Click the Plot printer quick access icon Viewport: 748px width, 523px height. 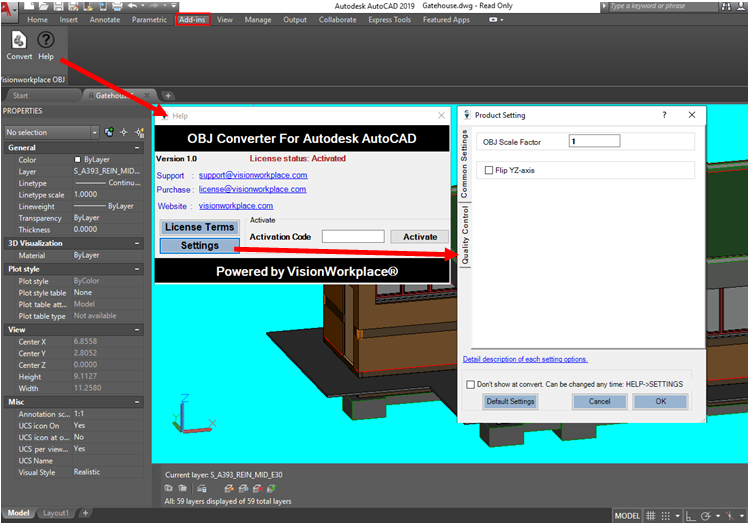point(117,7)
